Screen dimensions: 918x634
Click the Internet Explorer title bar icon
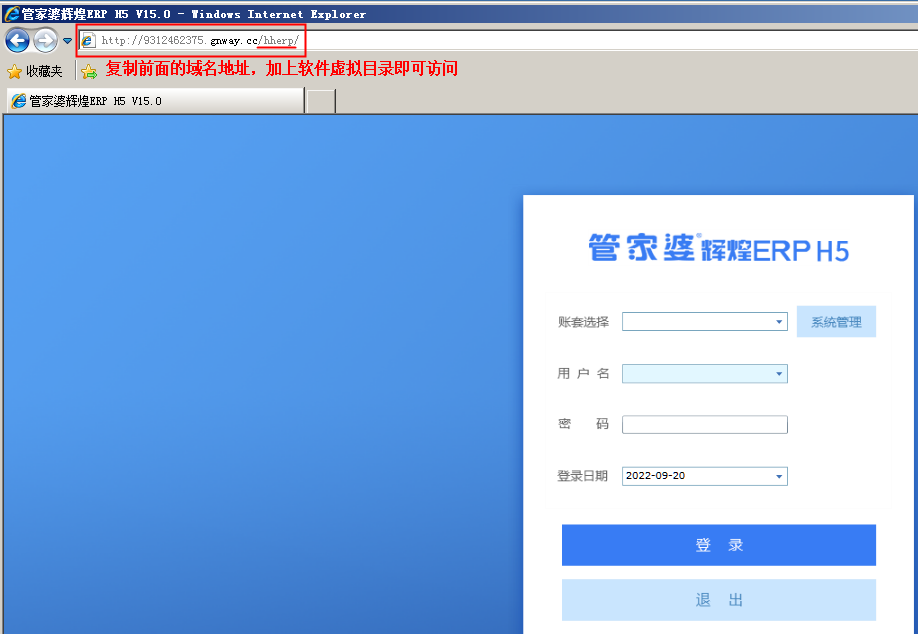pos(11,13)
